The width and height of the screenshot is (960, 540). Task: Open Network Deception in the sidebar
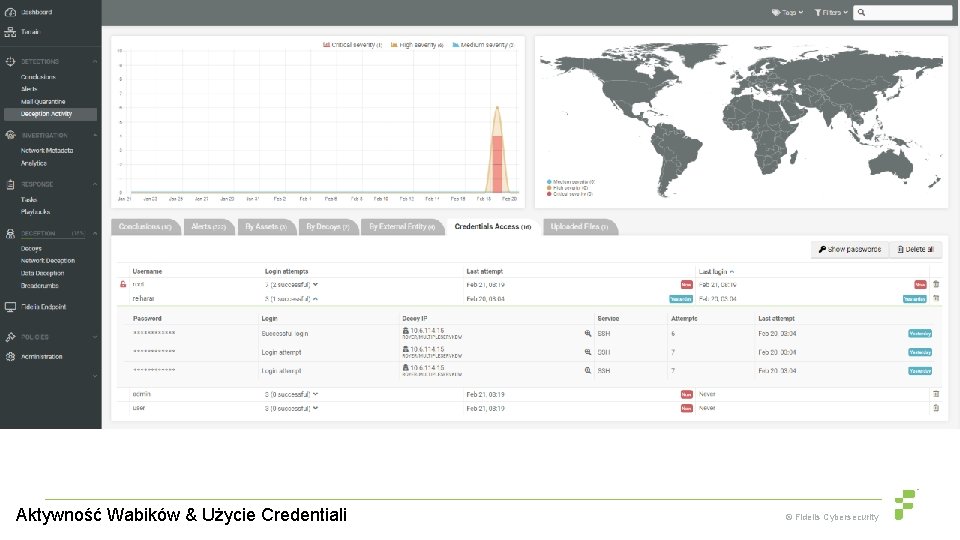(48, 261)
